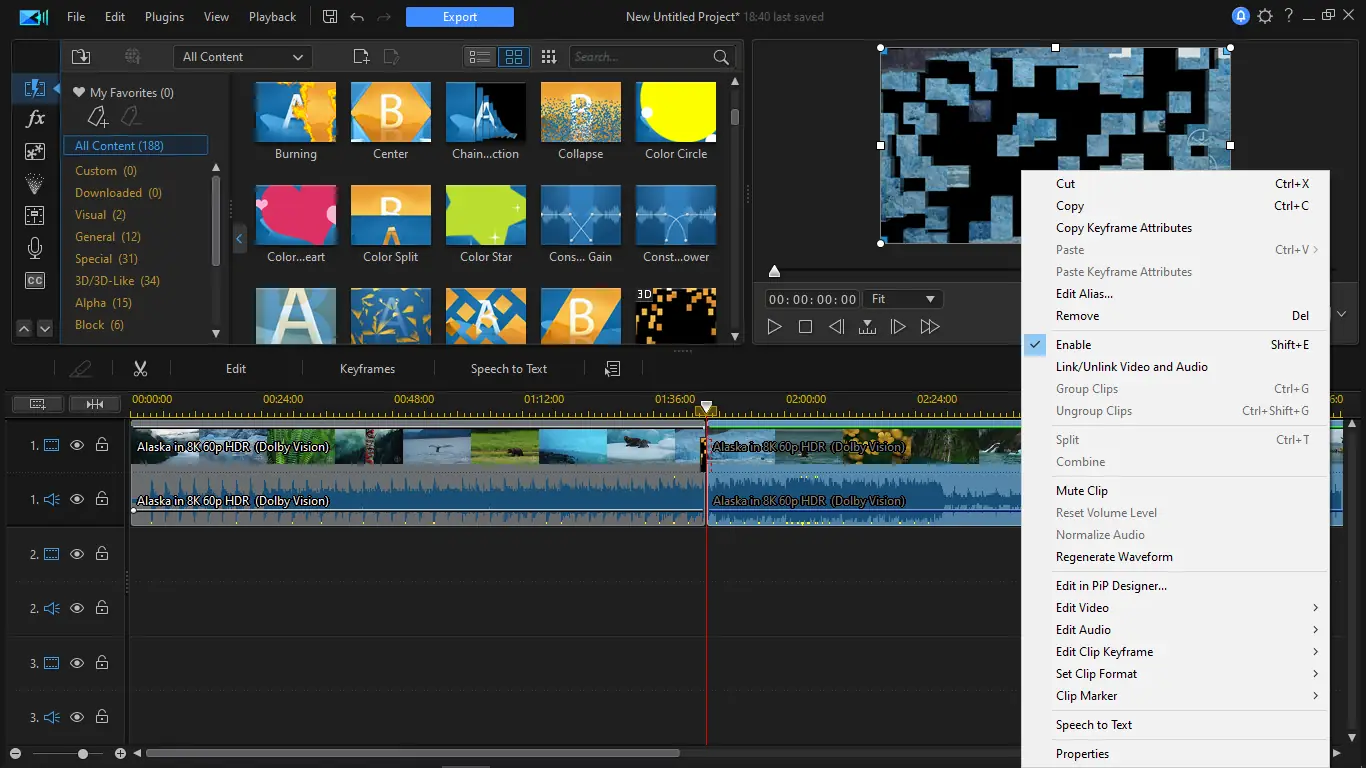Click the save project floppy icon
The height and width of the screenshot is (768, 1366).
click(331, 17)
